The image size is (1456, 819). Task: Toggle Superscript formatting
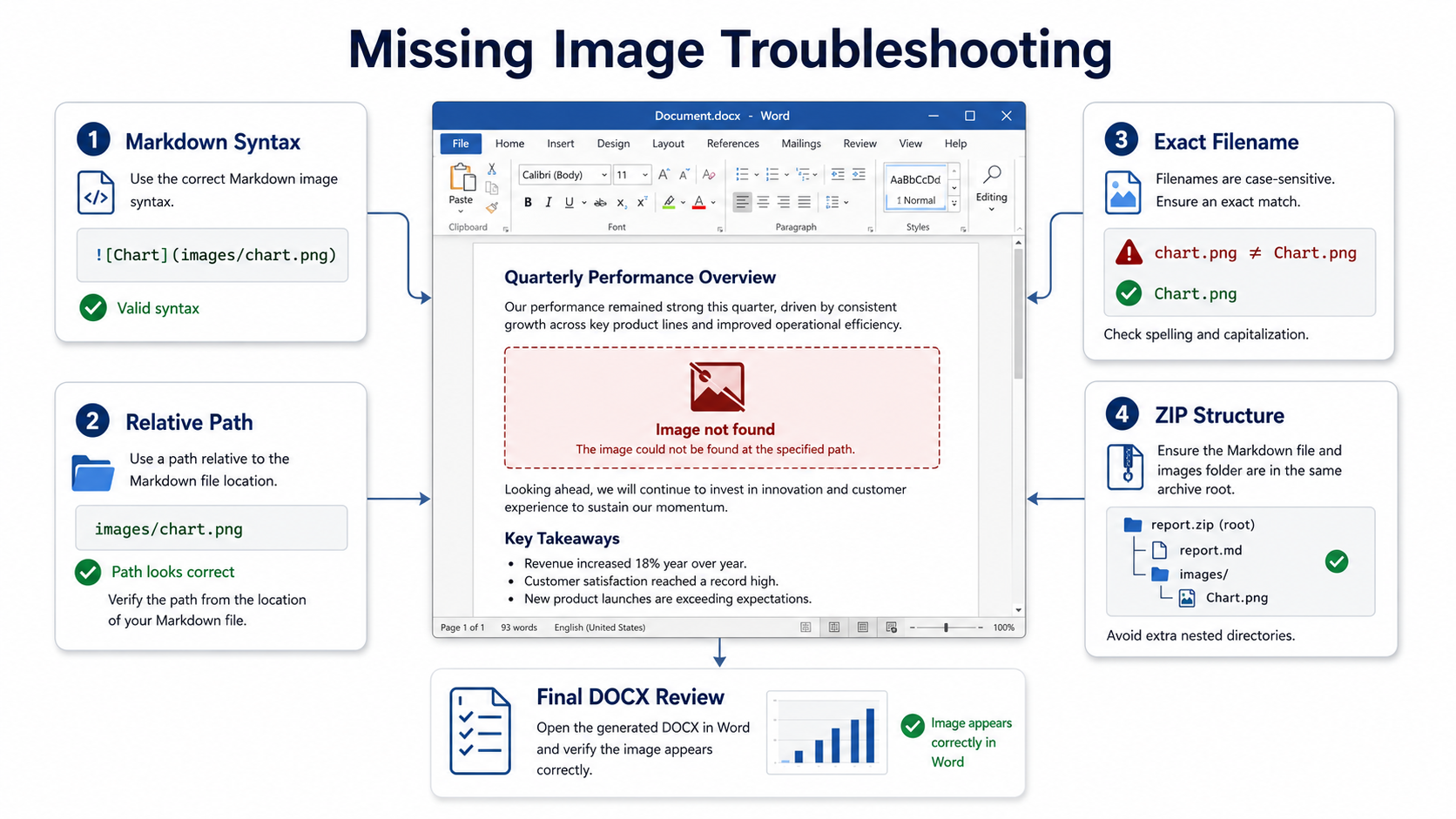642,201
